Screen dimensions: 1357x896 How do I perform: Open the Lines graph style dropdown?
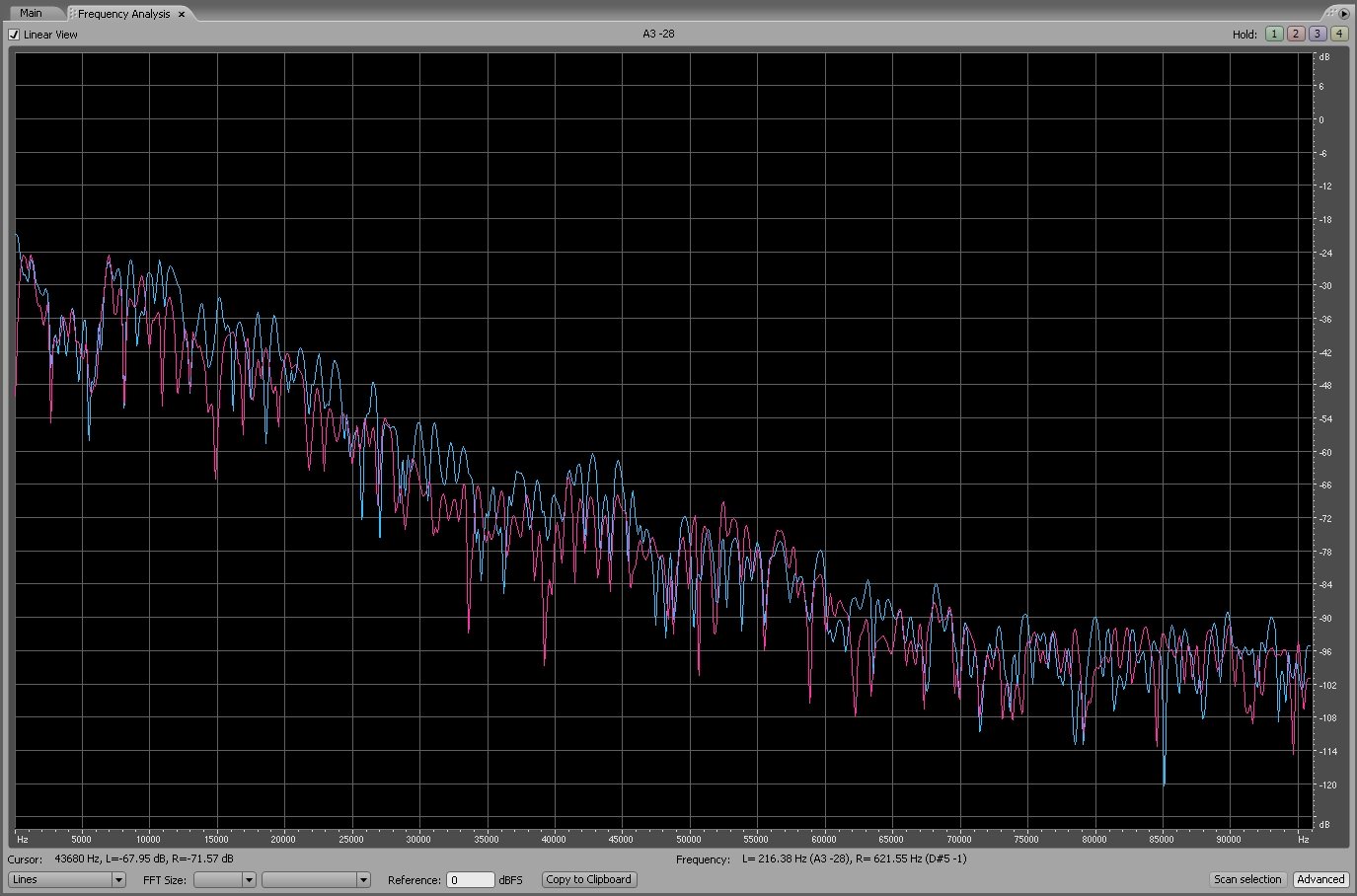(x=67, y=879)
